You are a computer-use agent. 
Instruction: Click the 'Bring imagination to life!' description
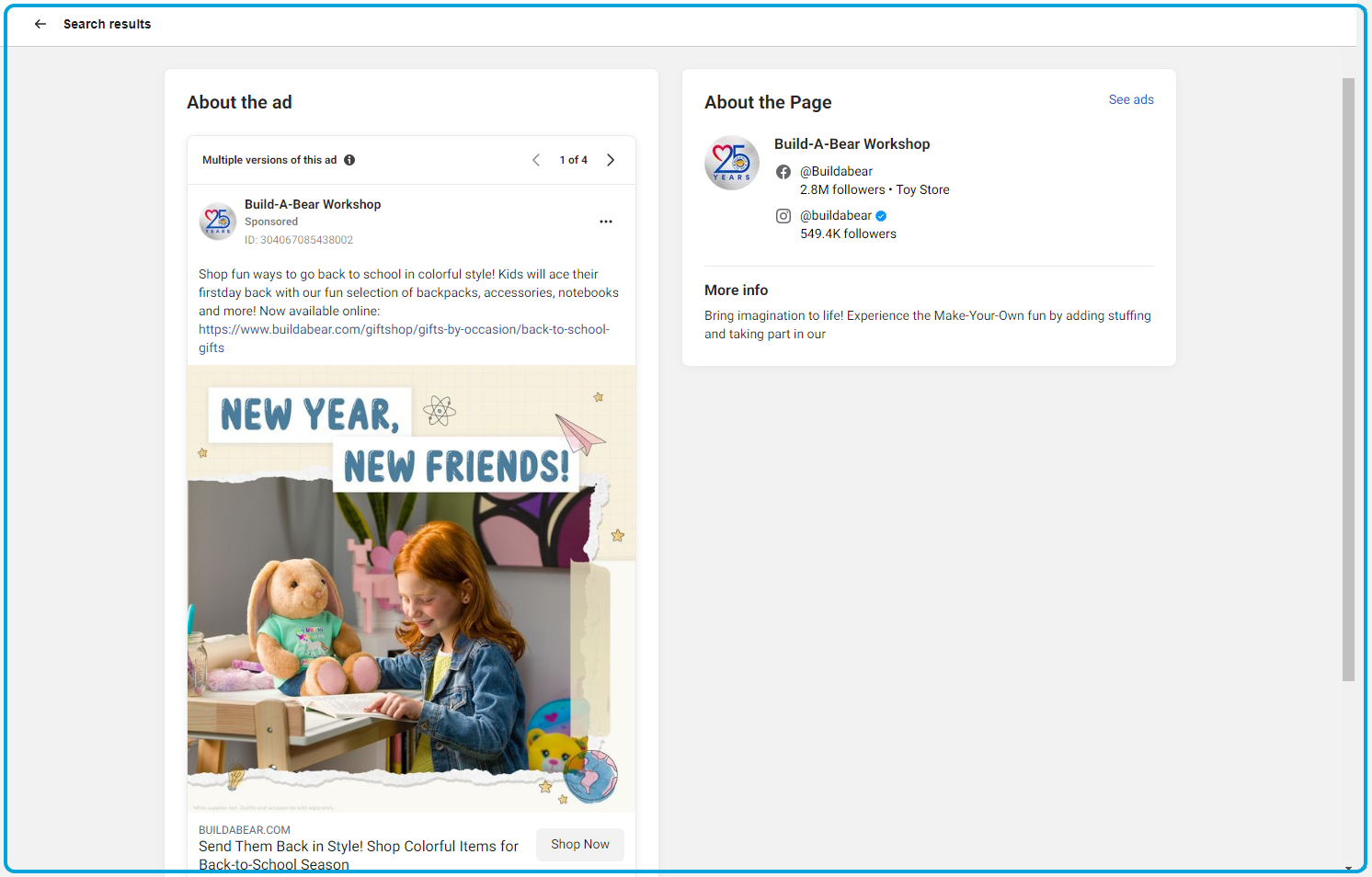coord(928,325)
